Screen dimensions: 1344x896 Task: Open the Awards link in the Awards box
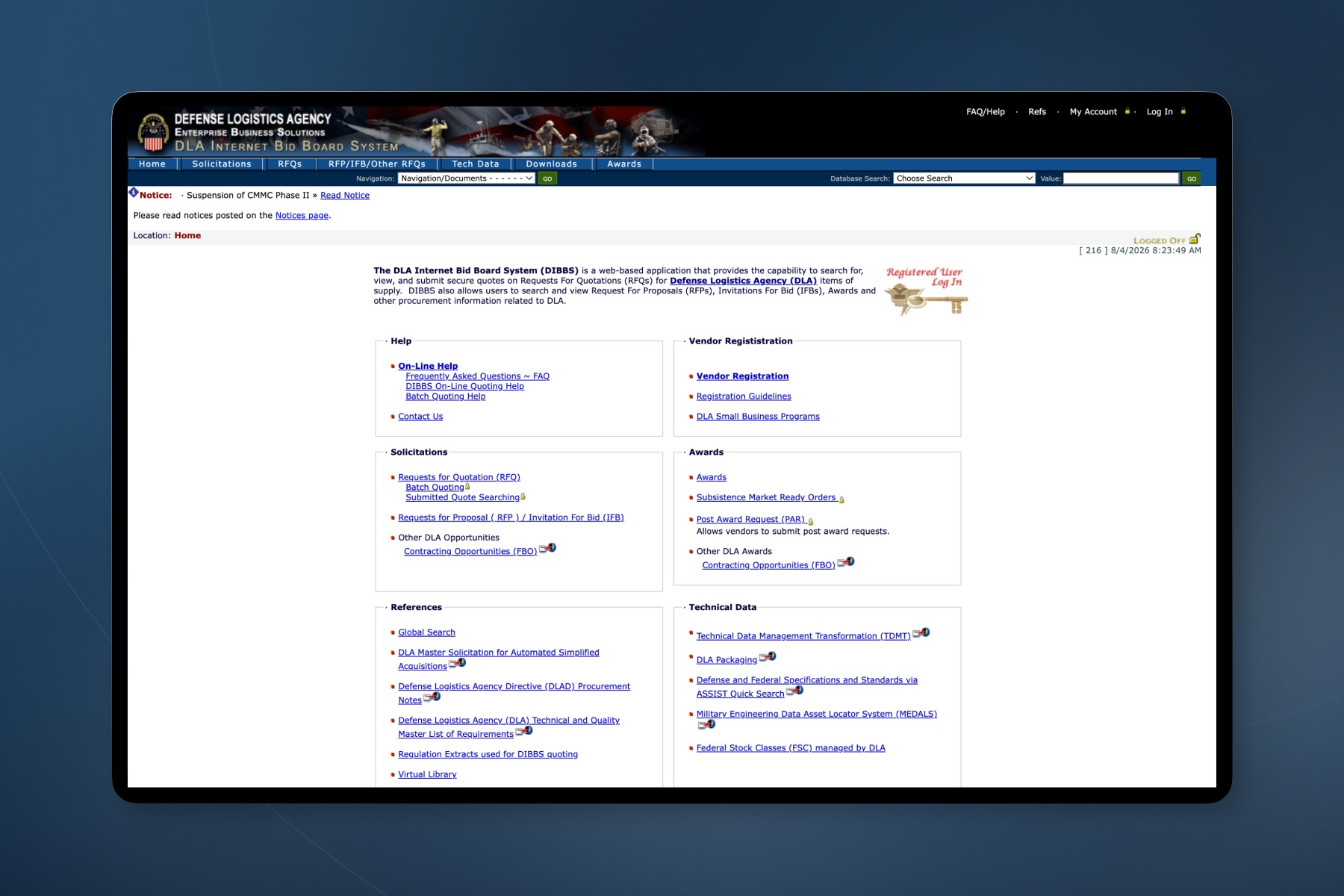[x=711, y=477]
